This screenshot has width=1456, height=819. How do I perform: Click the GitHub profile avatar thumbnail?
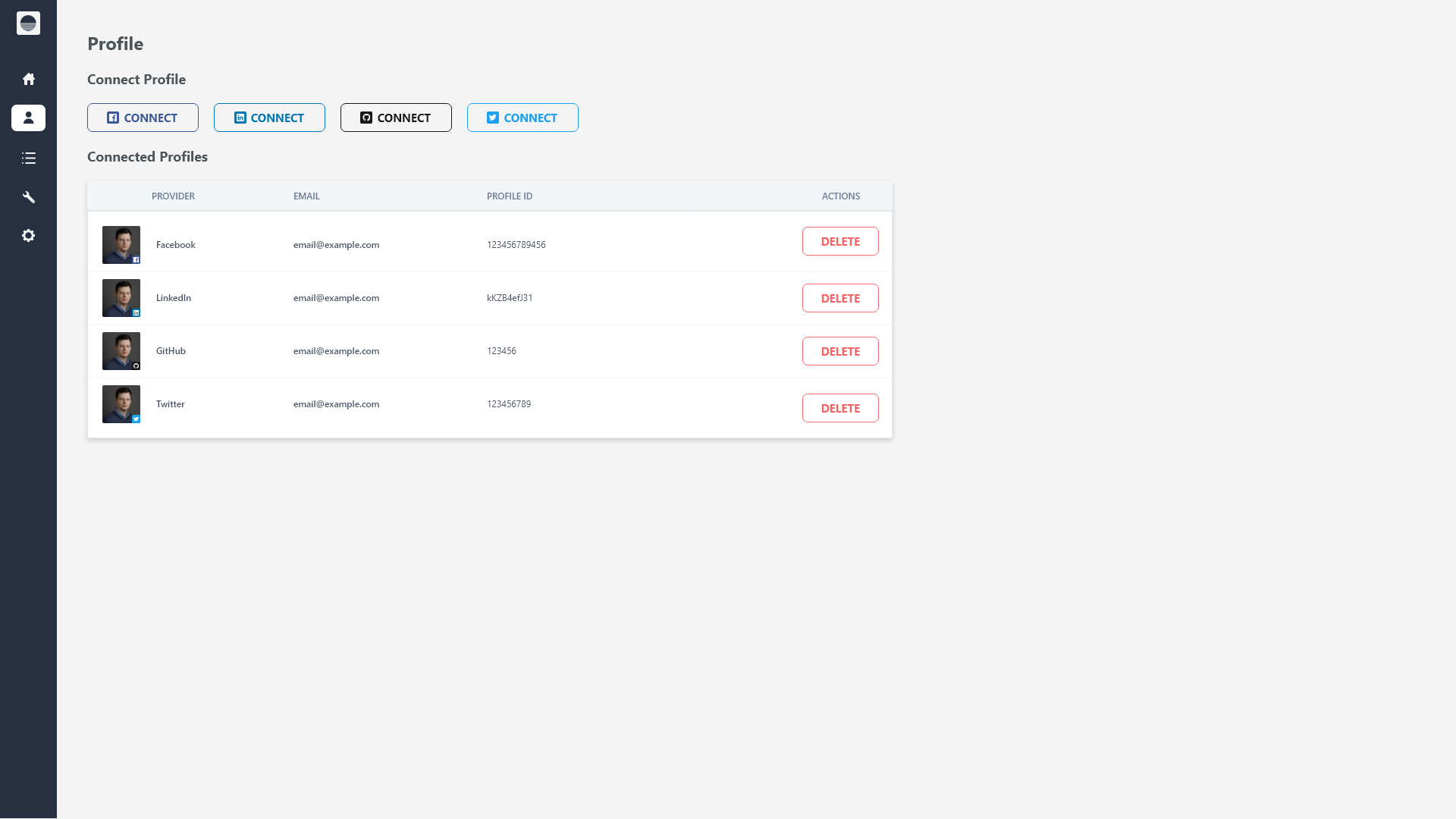pyautogui.click(x=121, y=350)
